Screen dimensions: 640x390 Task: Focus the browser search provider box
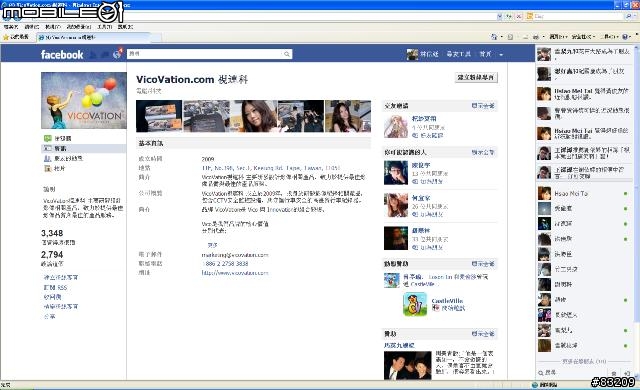point(576,16)
